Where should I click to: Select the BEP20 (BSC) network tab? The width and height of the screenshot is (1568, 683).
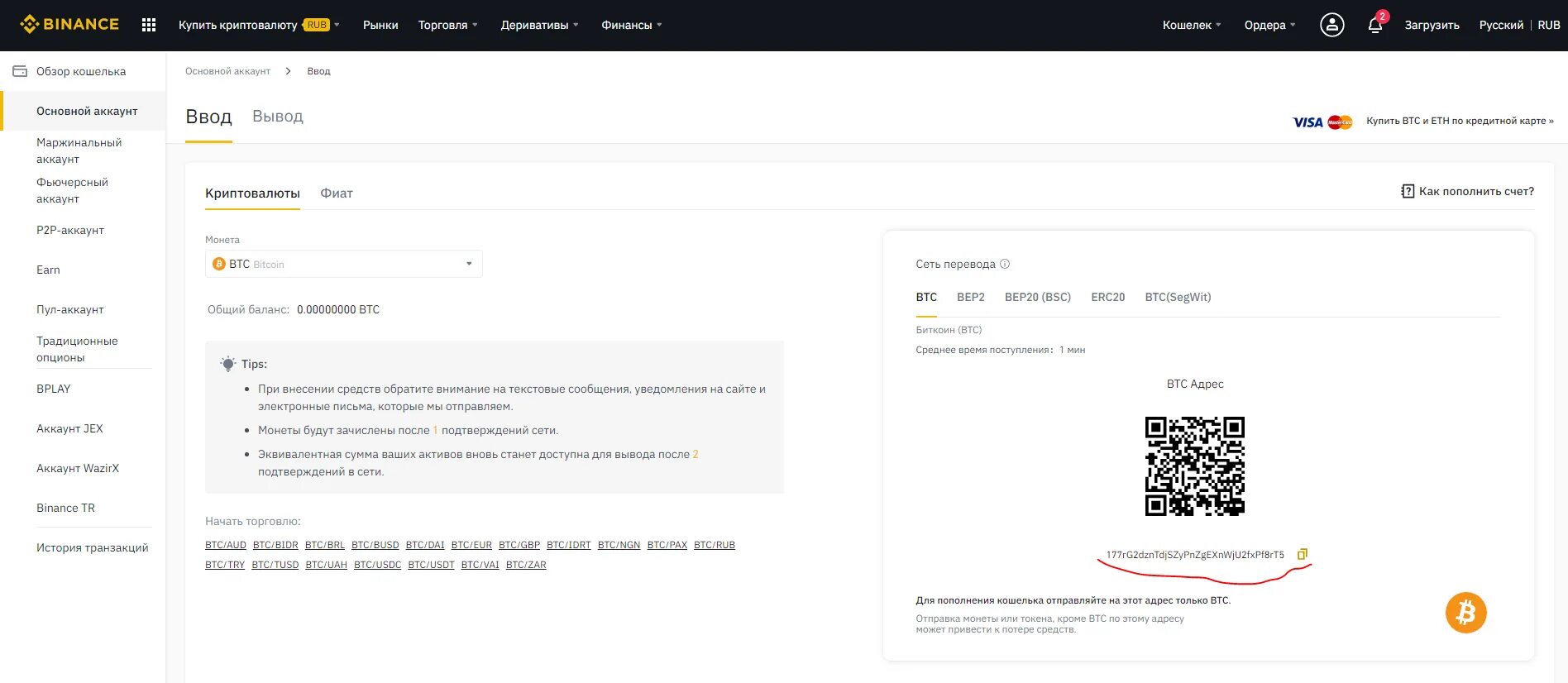[x=1038, y=297]
